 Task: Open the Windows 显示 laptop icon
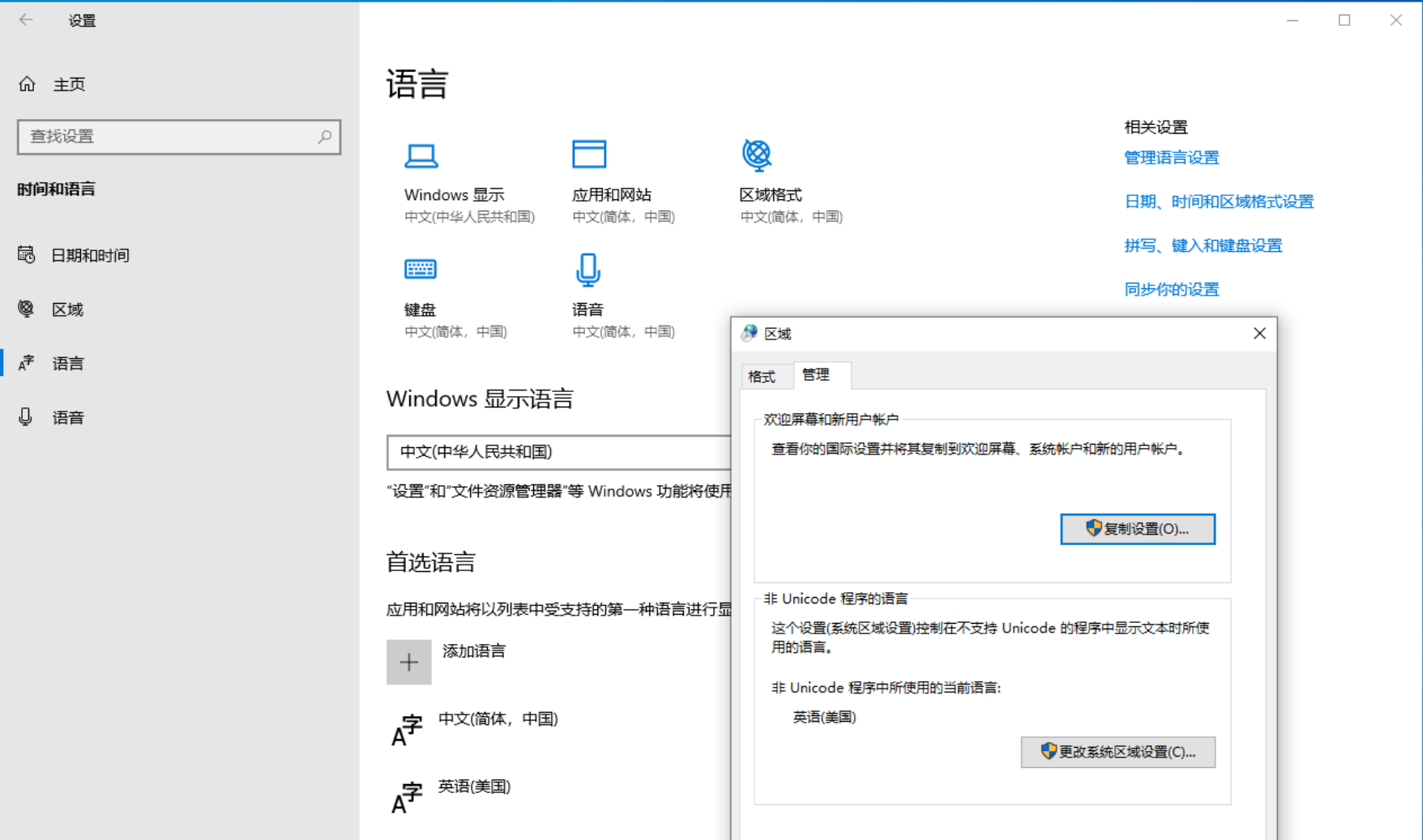[x=421, y=156]
